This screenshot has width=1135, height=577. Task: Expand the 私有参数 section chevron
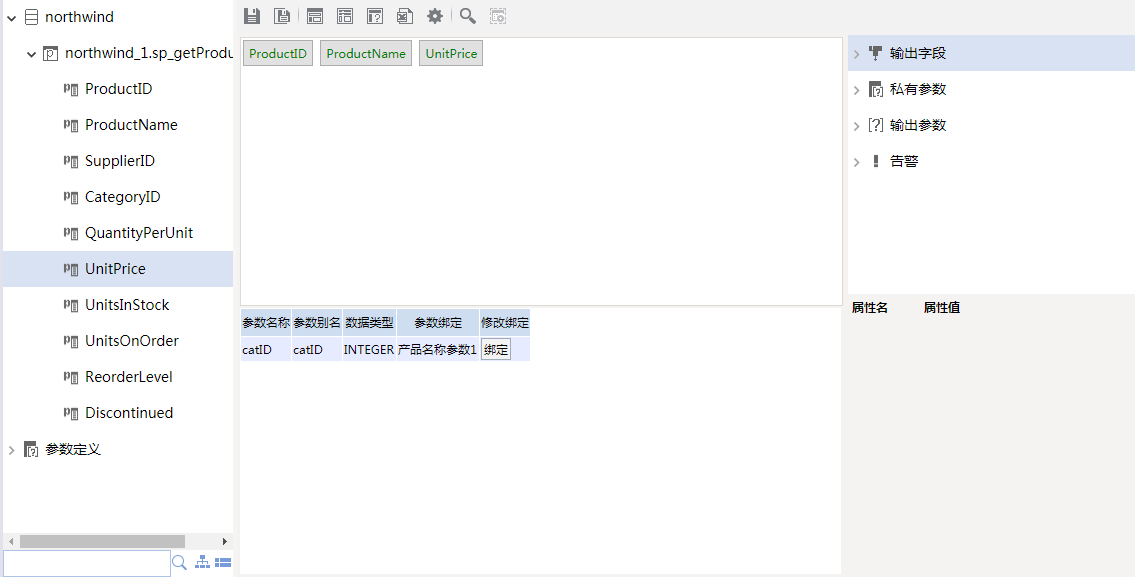pos(856,90)
